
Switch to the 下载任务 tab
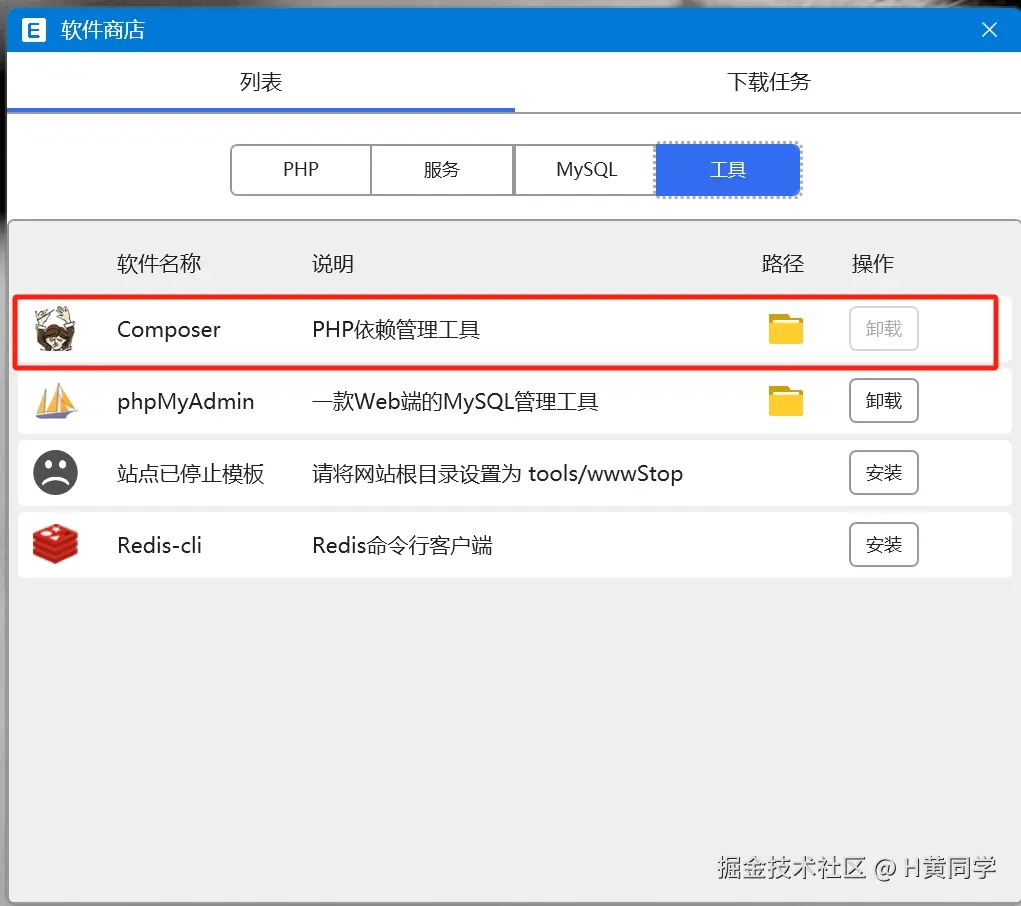pos(768,82)
